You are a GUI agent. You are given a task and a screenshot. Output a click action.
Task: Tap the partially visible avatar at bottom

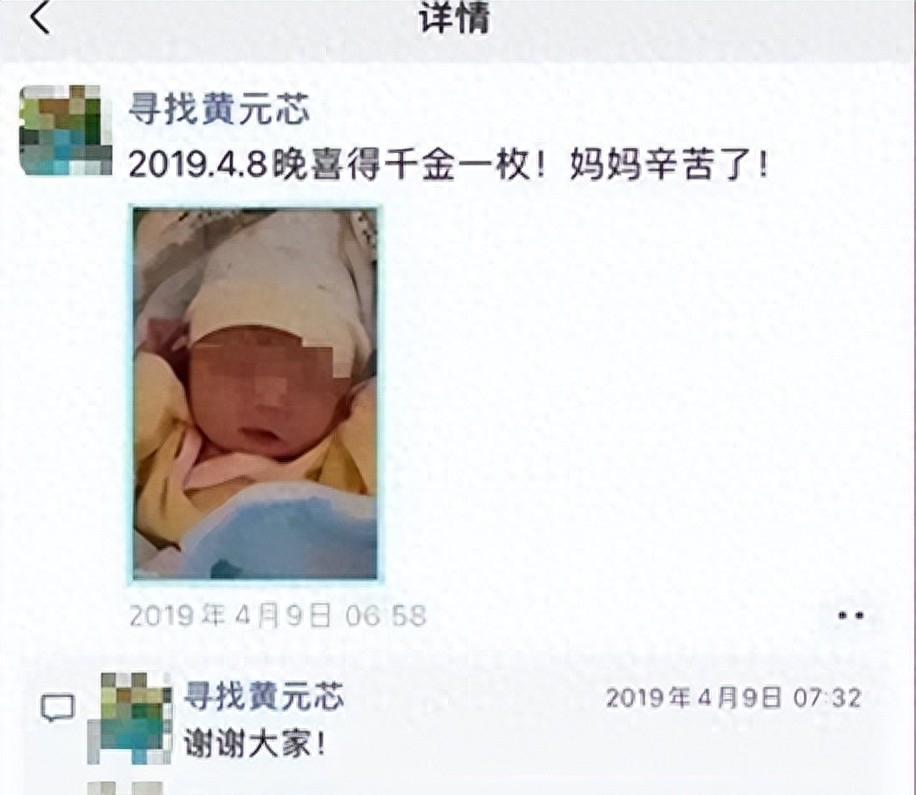tap(124, 788)
